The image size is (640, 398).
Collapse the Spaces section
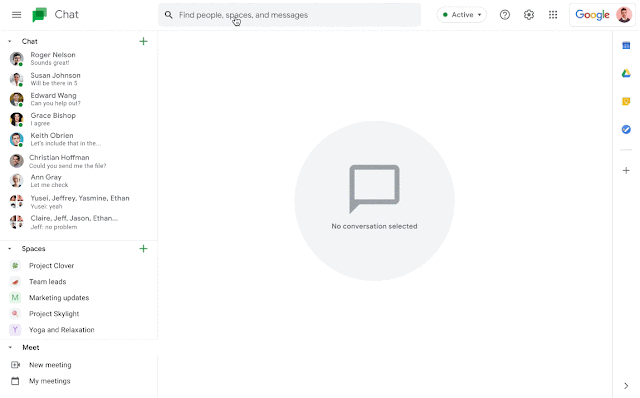10,249
